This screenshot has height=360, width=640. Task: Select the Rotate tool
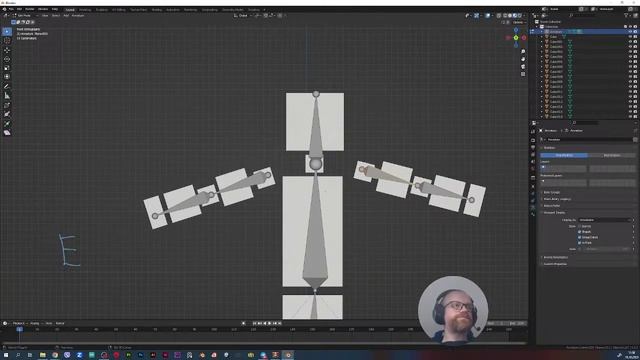click(7, 59)
